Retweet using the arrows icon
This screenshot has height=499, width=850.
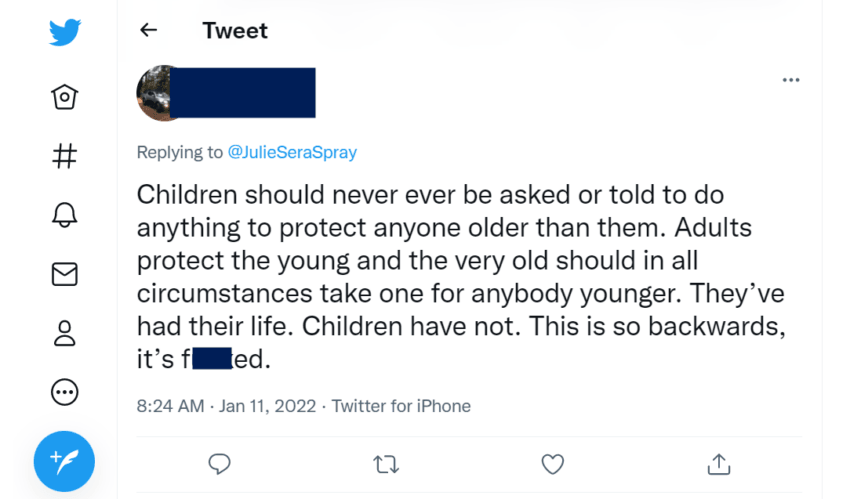(x=385, y=463)
